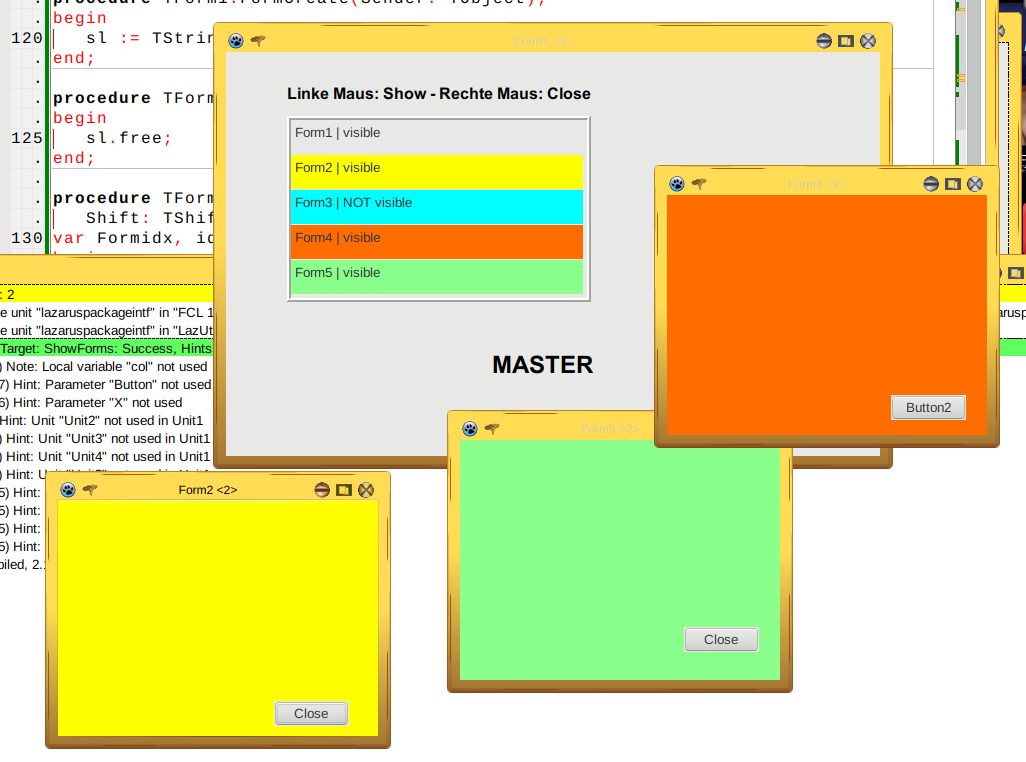The width and height of the screenshot is (1026, 762).
Task: Select 'Parameter "X" not used' hint
Action: coord(107,402)
